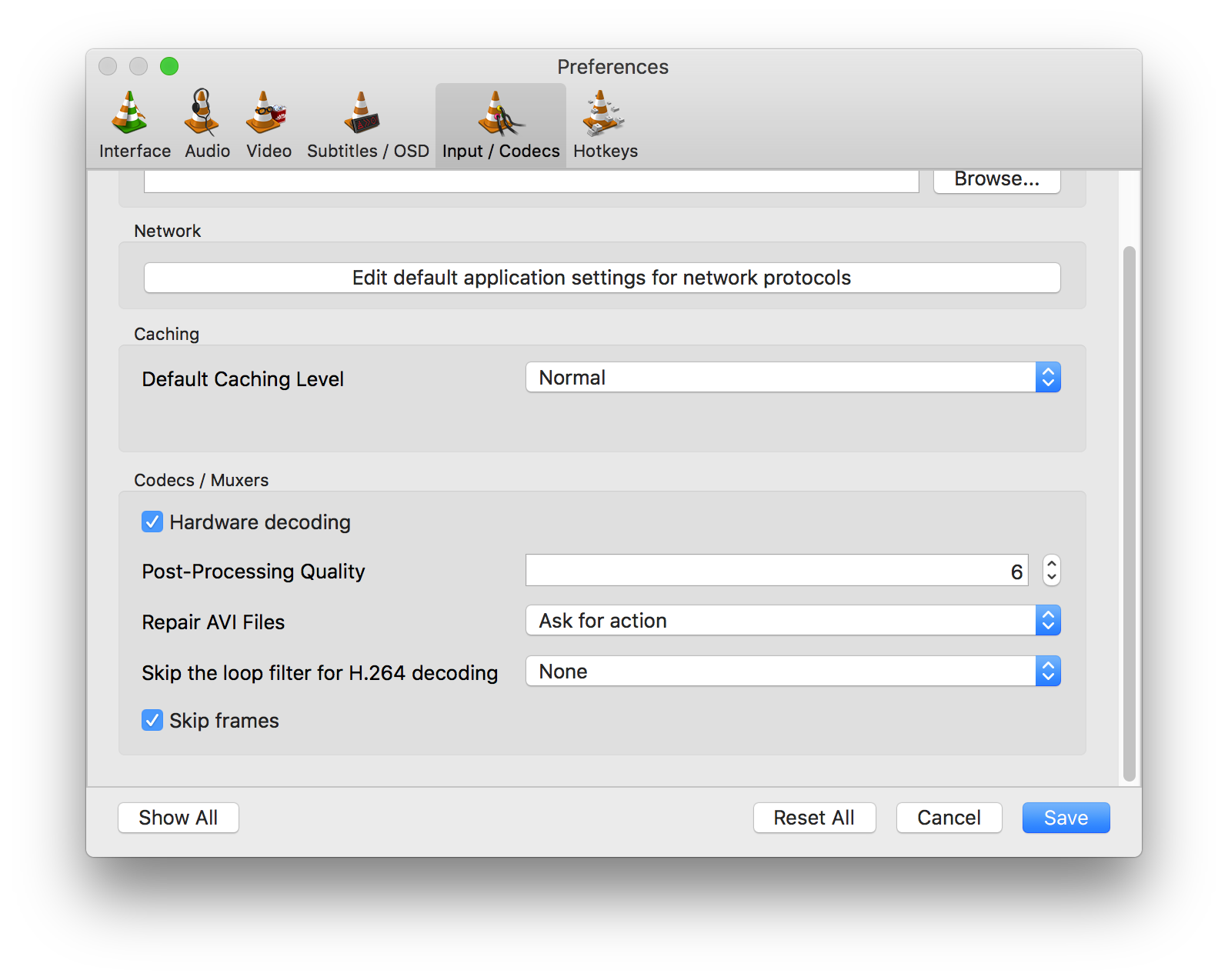The image size is (1228, 980).
Task: Disable the Hardware decoding checkbox
Action: tap(152, 522)
